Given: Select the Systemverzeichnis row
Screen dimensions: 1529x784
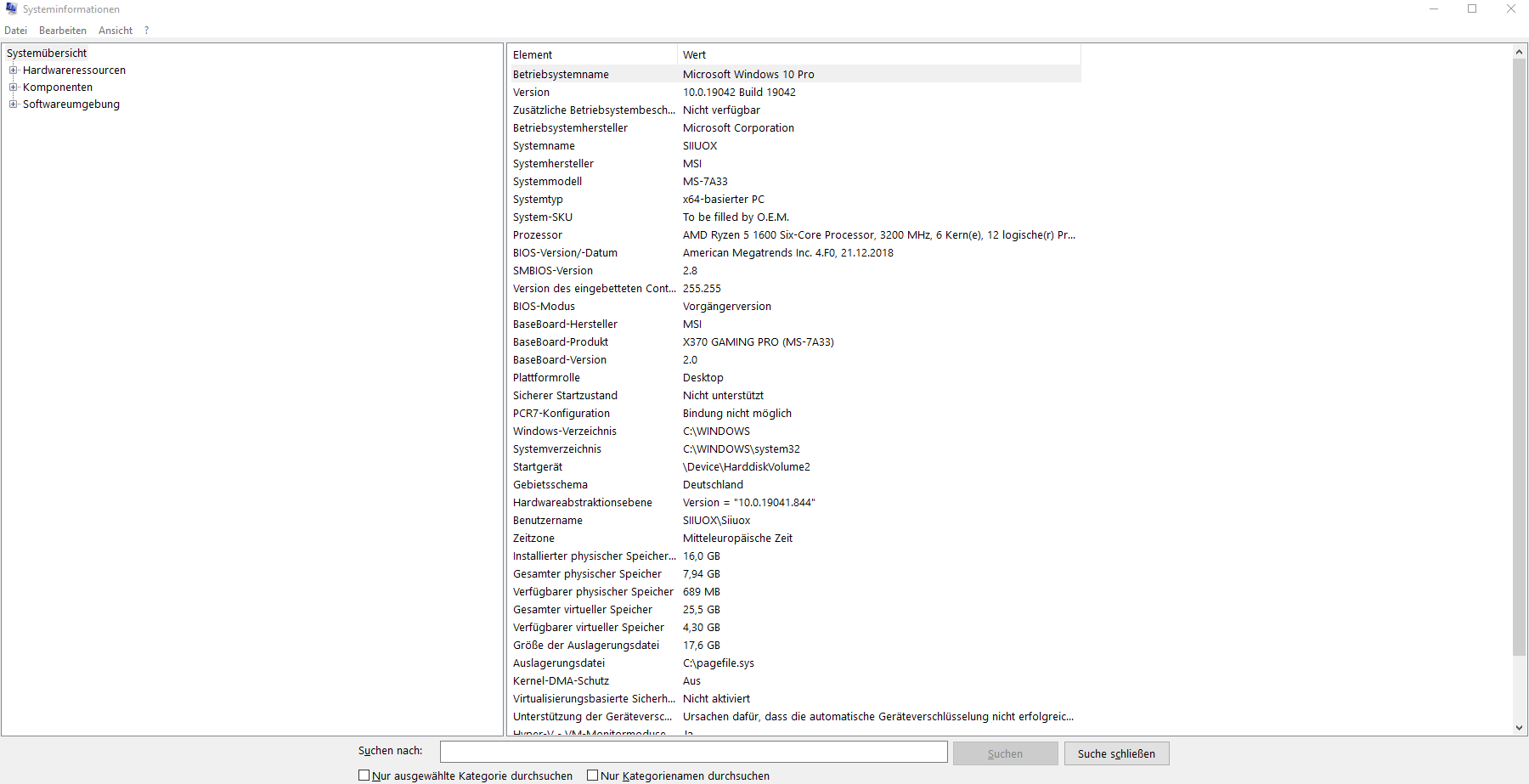Looking at the screenshot, I should [794, 449].
